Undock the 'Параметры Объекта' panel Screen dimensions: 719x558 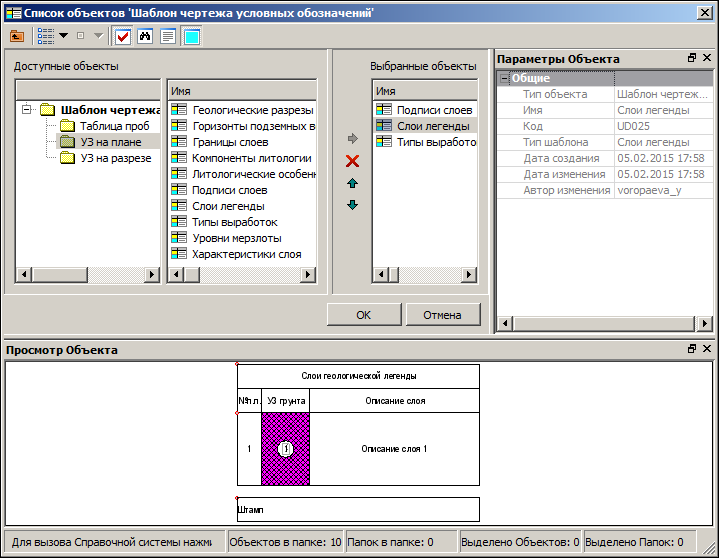pos(692,58)
